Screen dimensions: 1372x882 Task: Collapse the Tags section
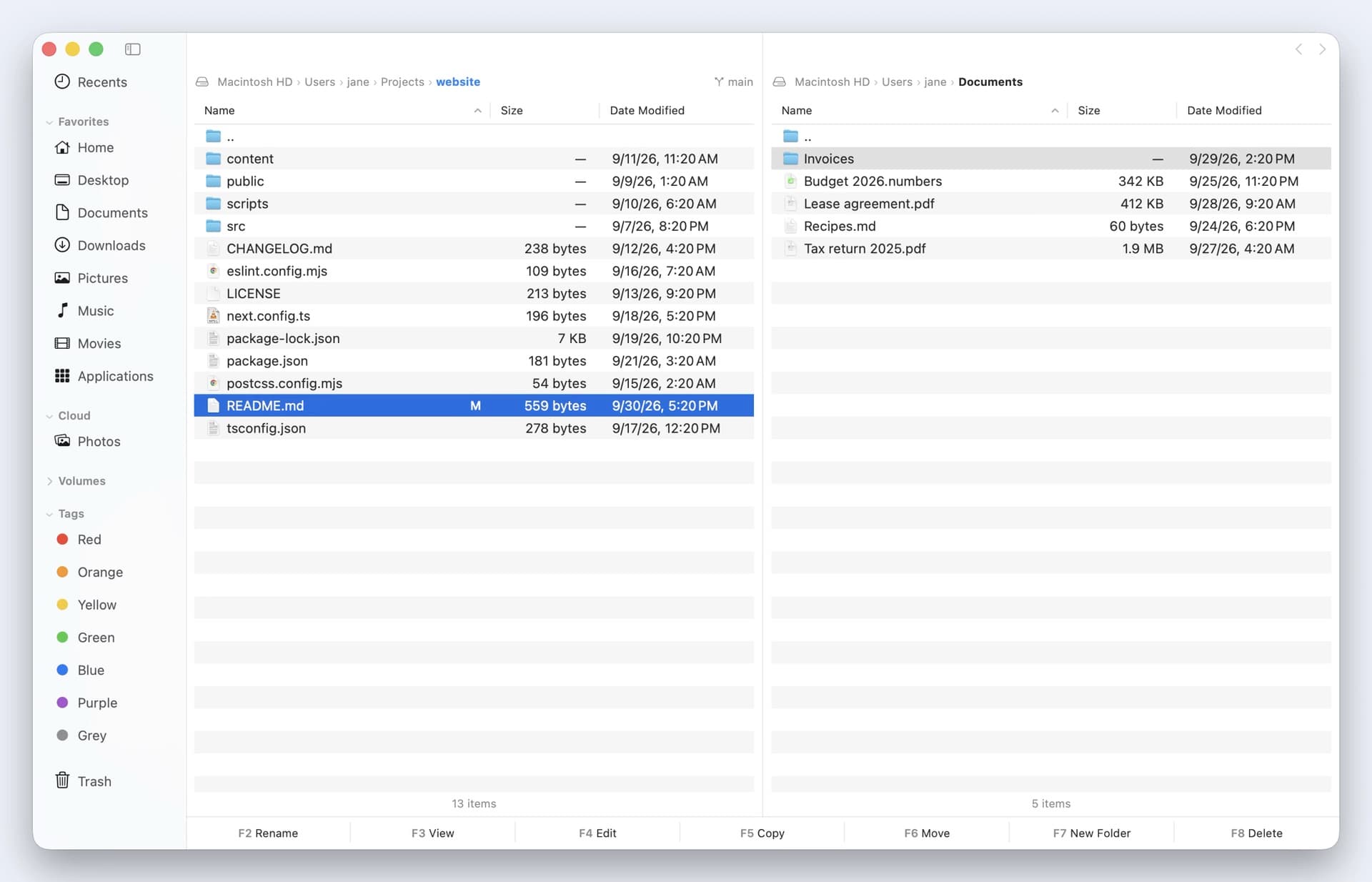tap(49, 514)
